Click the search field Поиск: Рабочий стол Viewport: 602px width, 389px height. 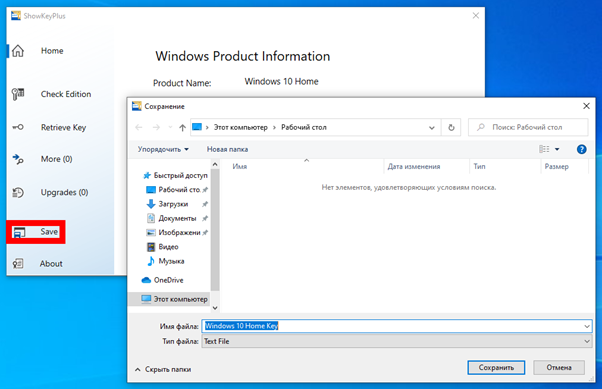528,127
